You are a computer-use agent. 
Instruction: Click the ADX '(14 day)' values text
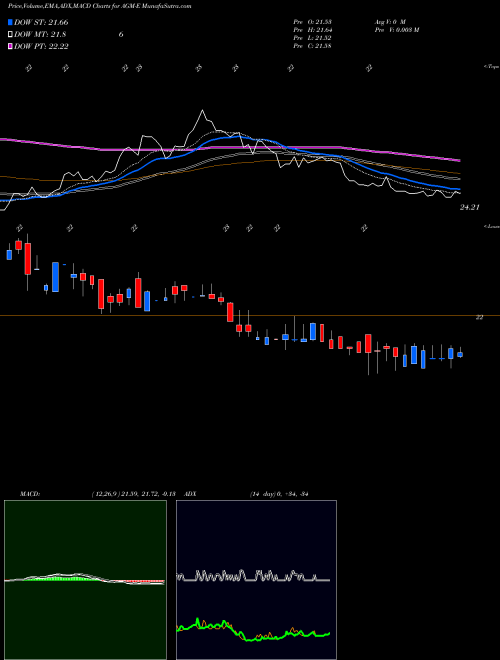tap(280, 494)
